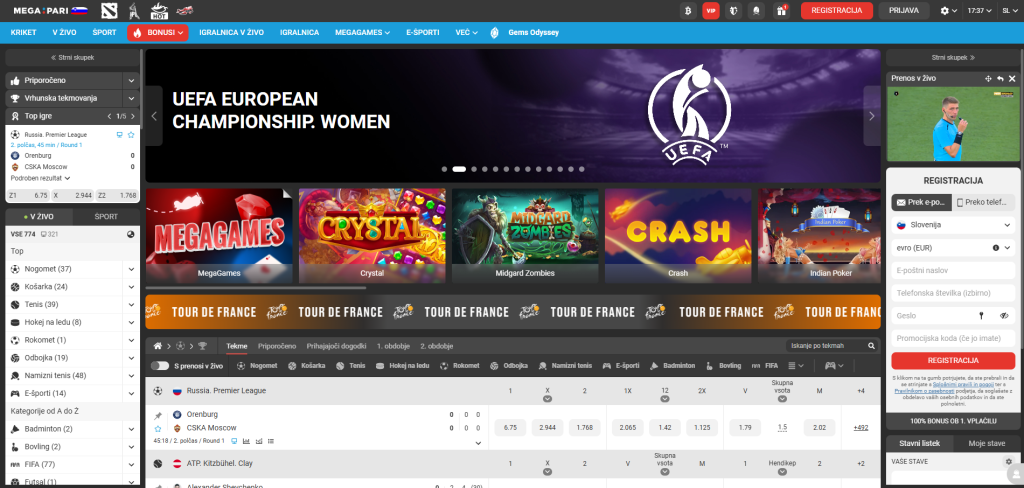Expand Podroben rezultat details
The image size is (1024, 488).
click(40, 178)
